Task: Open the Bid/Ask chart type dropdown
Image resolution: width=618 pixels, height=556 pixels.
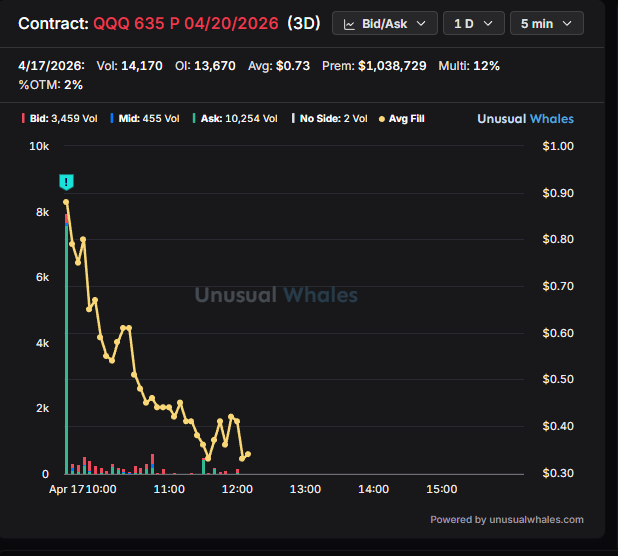Action: (385, 24)
